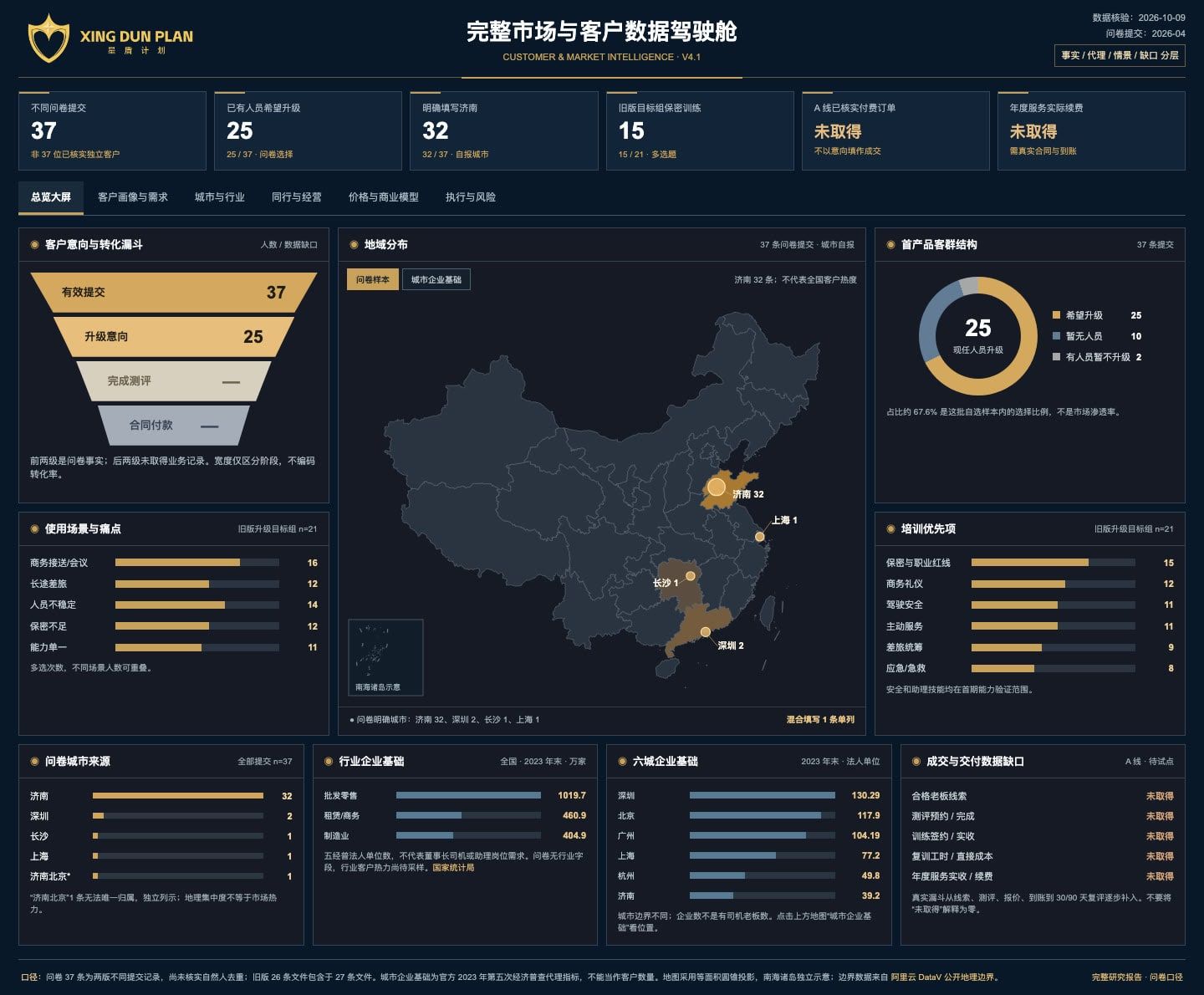Click the donut chart center value 25
The width and height of the screenshot is (1204, 995).
click(x=978, y=328)
